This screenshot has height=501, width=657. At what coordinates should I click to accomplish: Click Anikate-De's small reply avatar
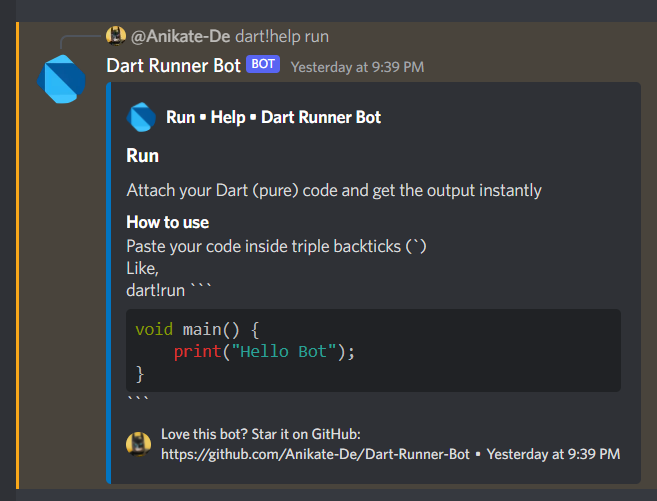click(116, 36)
